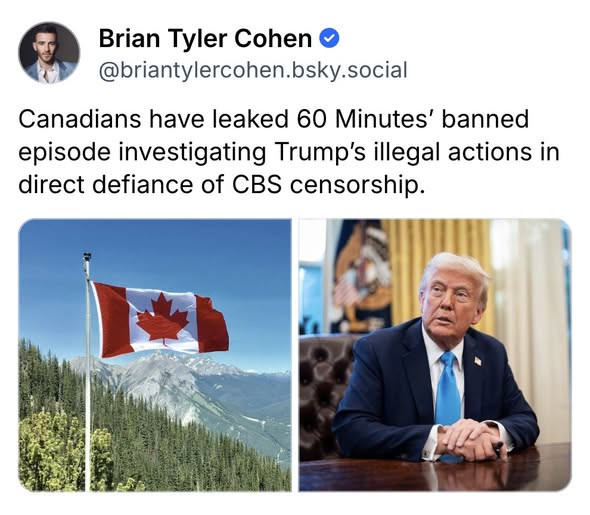Image resolution: width=590 pixels, height=515 pixels.
Task: Click the clasped hands on the desk
Action: point(470,439)
